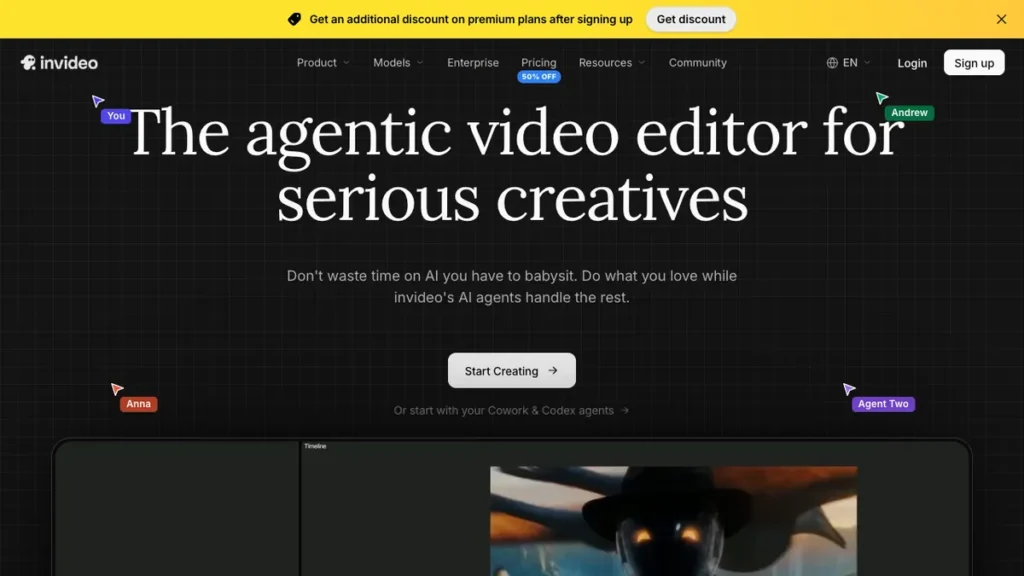Click the 50% OFF badge
The height and width of the screenshot is (576, 1024).
539,77
